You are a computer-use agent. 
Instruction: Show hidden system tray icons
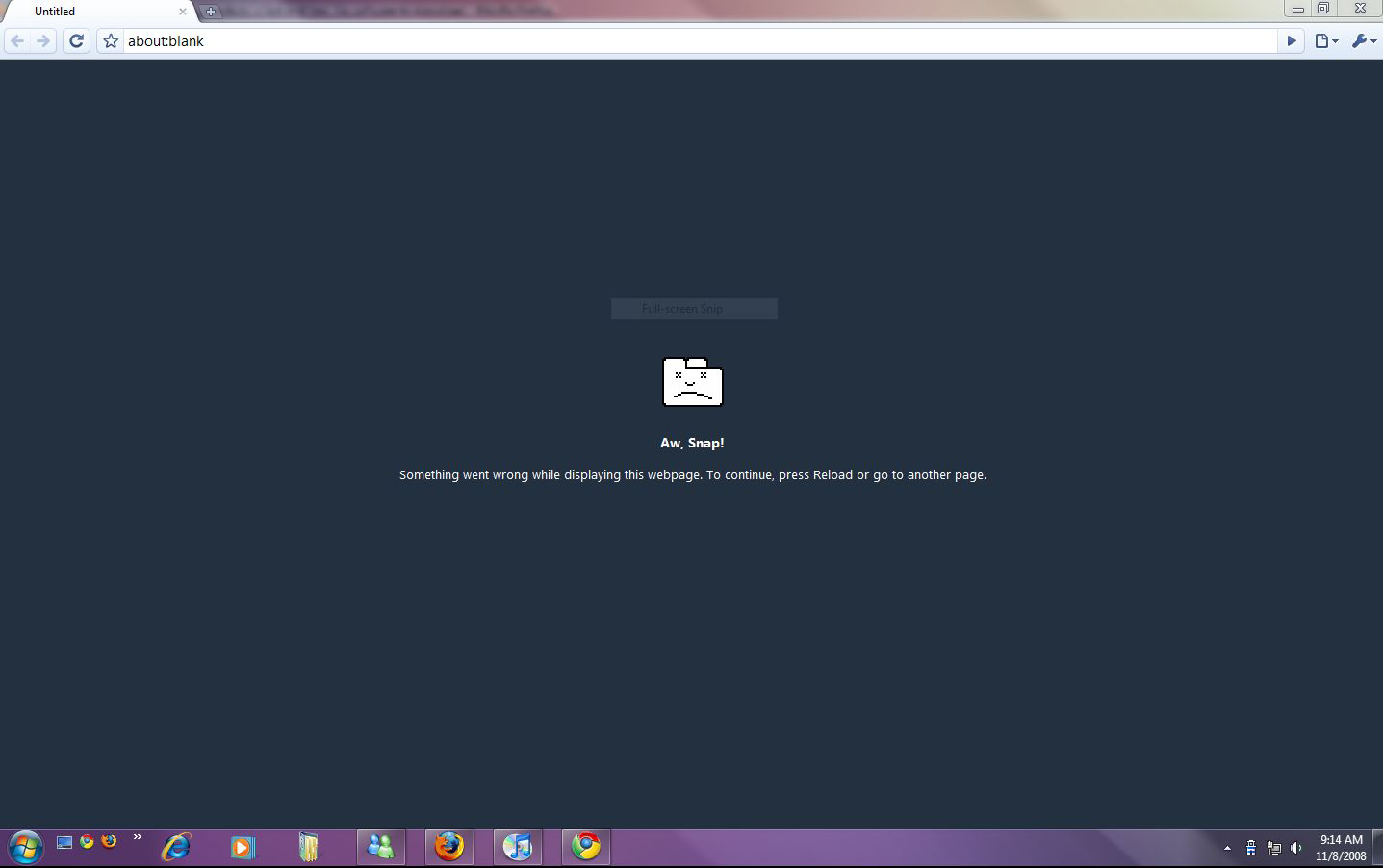point(1227,848)
